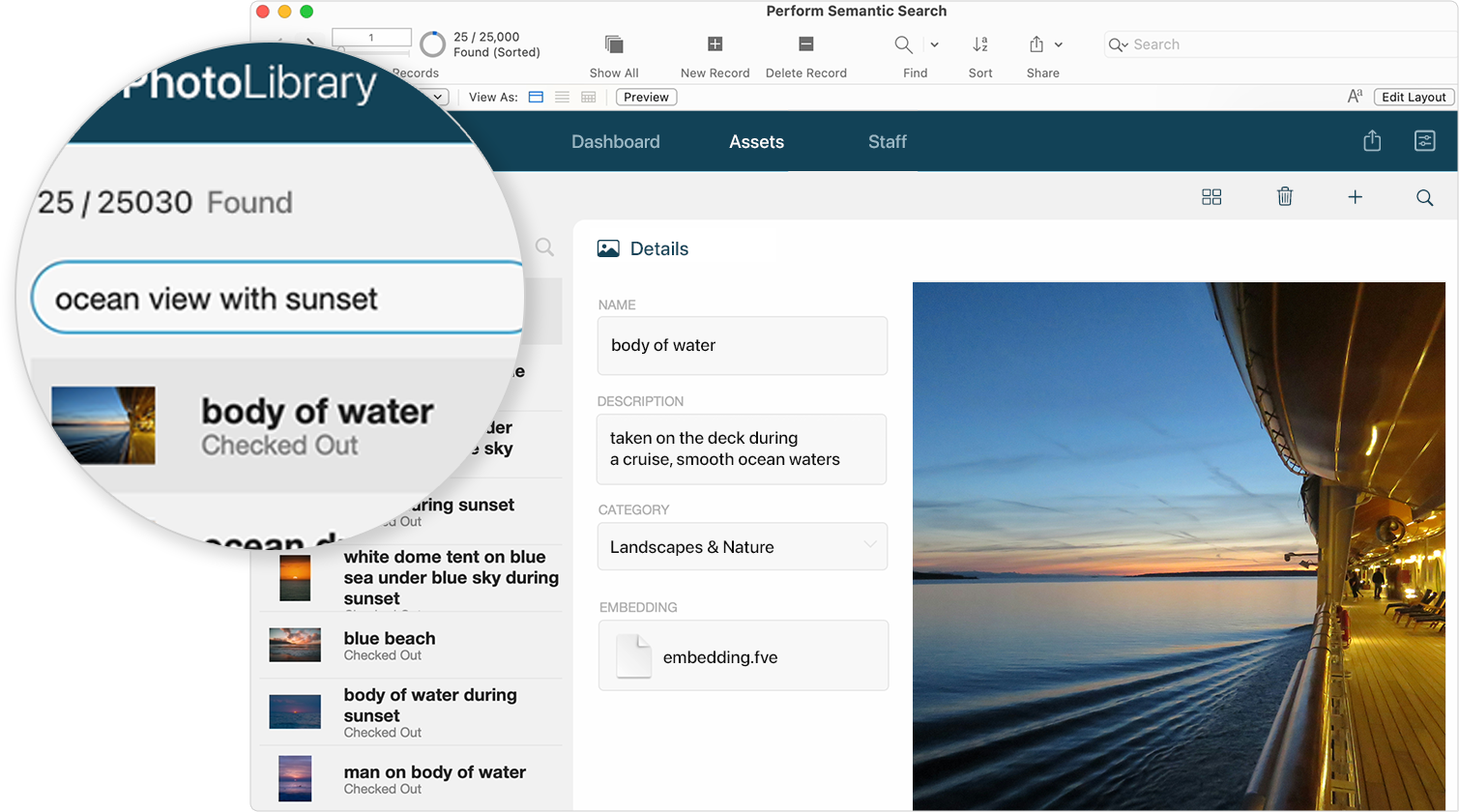Viewport: 1459px width, 812px height.
Task: Click the Description field text
Action: (x=742, y=449)
